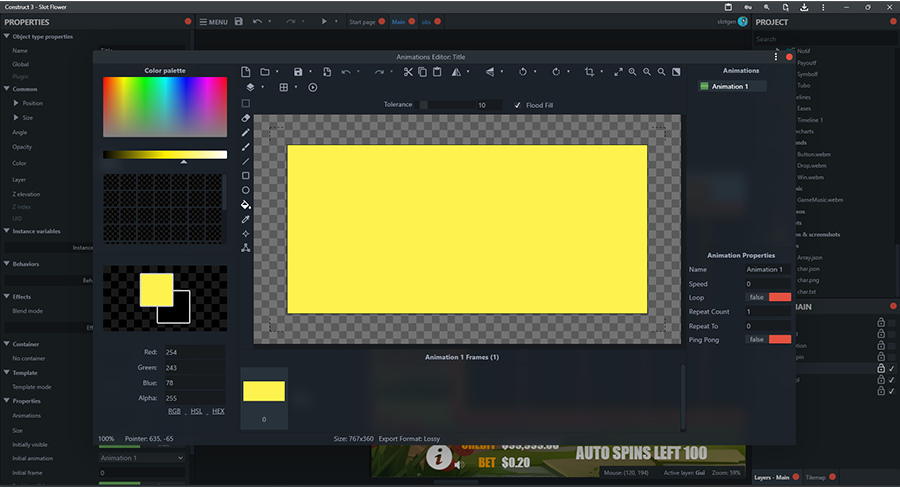Select the Color picker eyedropper tool
Image resolution: width=900 pixels, height=488 pixels.
coord(246,219)
